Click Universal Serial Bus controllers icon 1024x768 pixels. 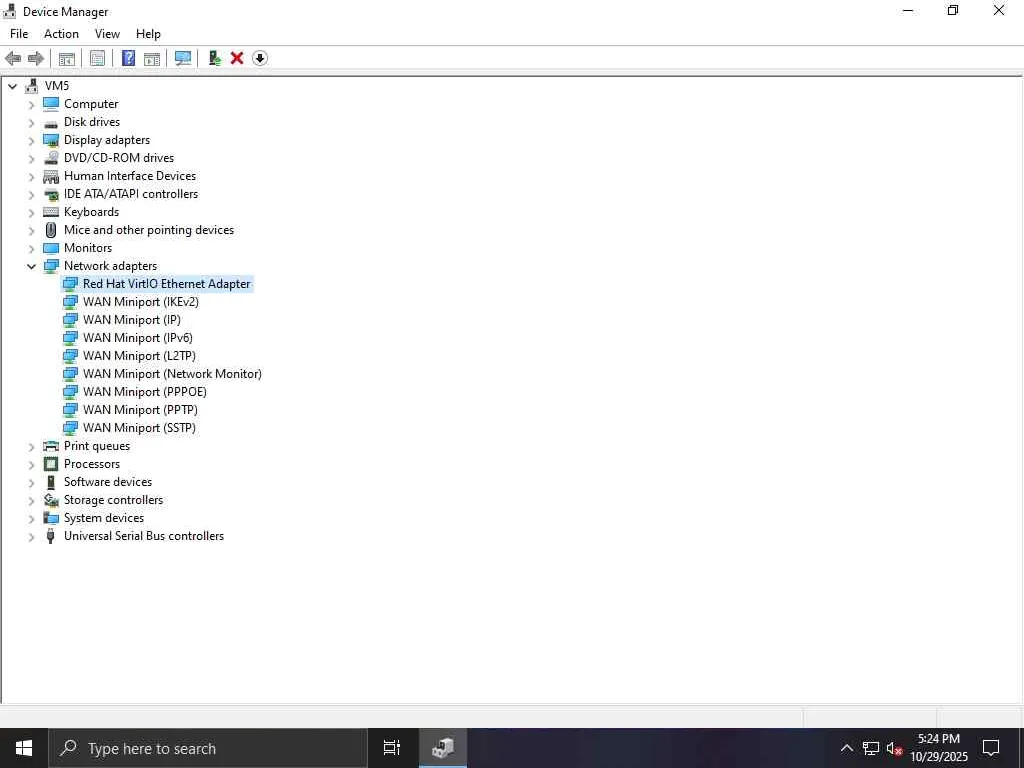(x=51, y=536)
